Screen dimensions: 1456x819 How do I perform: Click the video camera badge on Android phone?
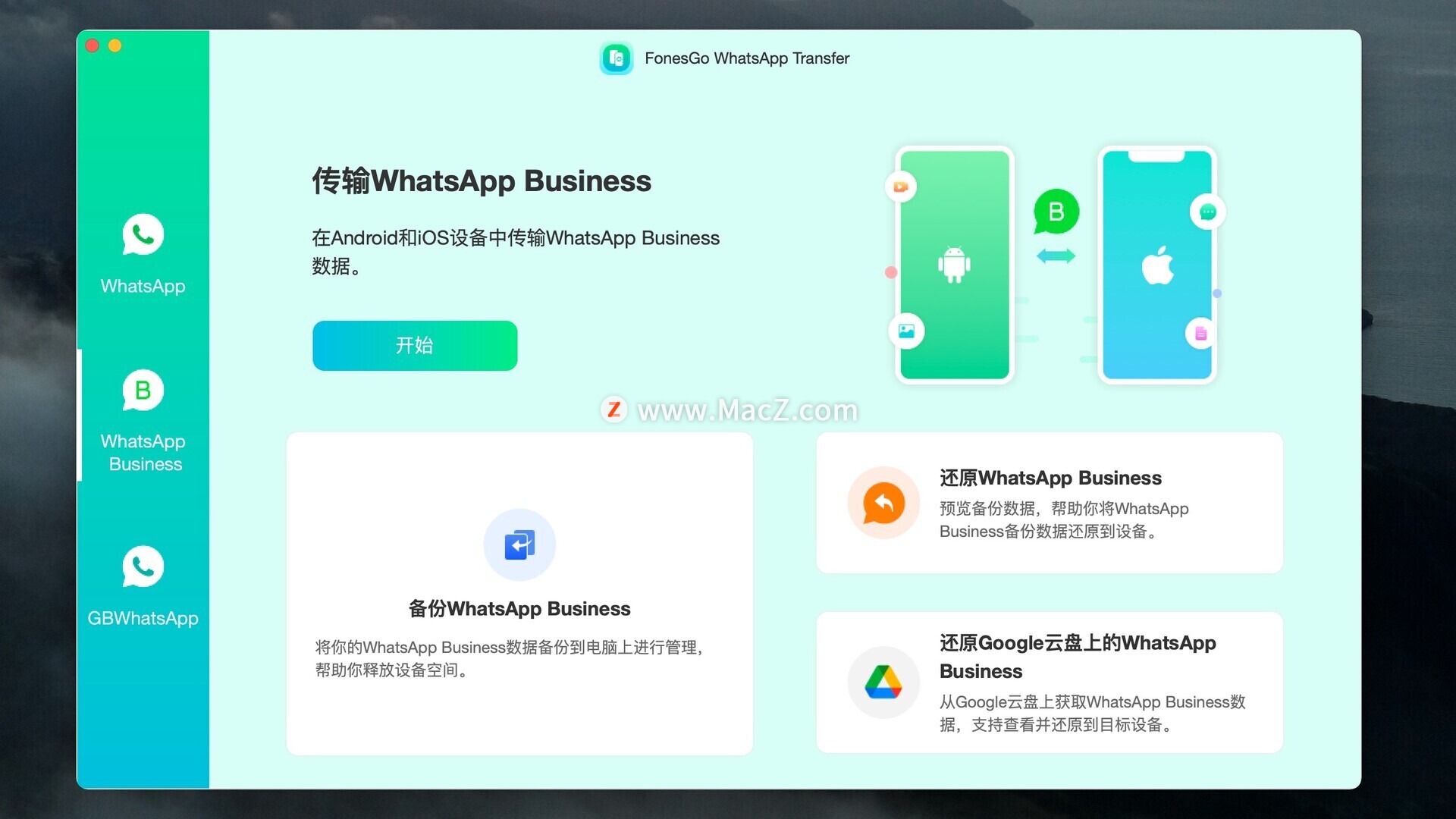901,187
